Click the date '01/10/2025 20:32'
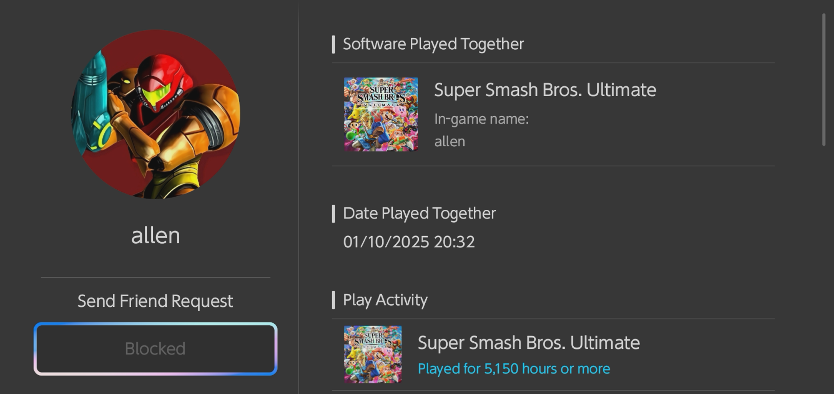 [x=409, y=242]
